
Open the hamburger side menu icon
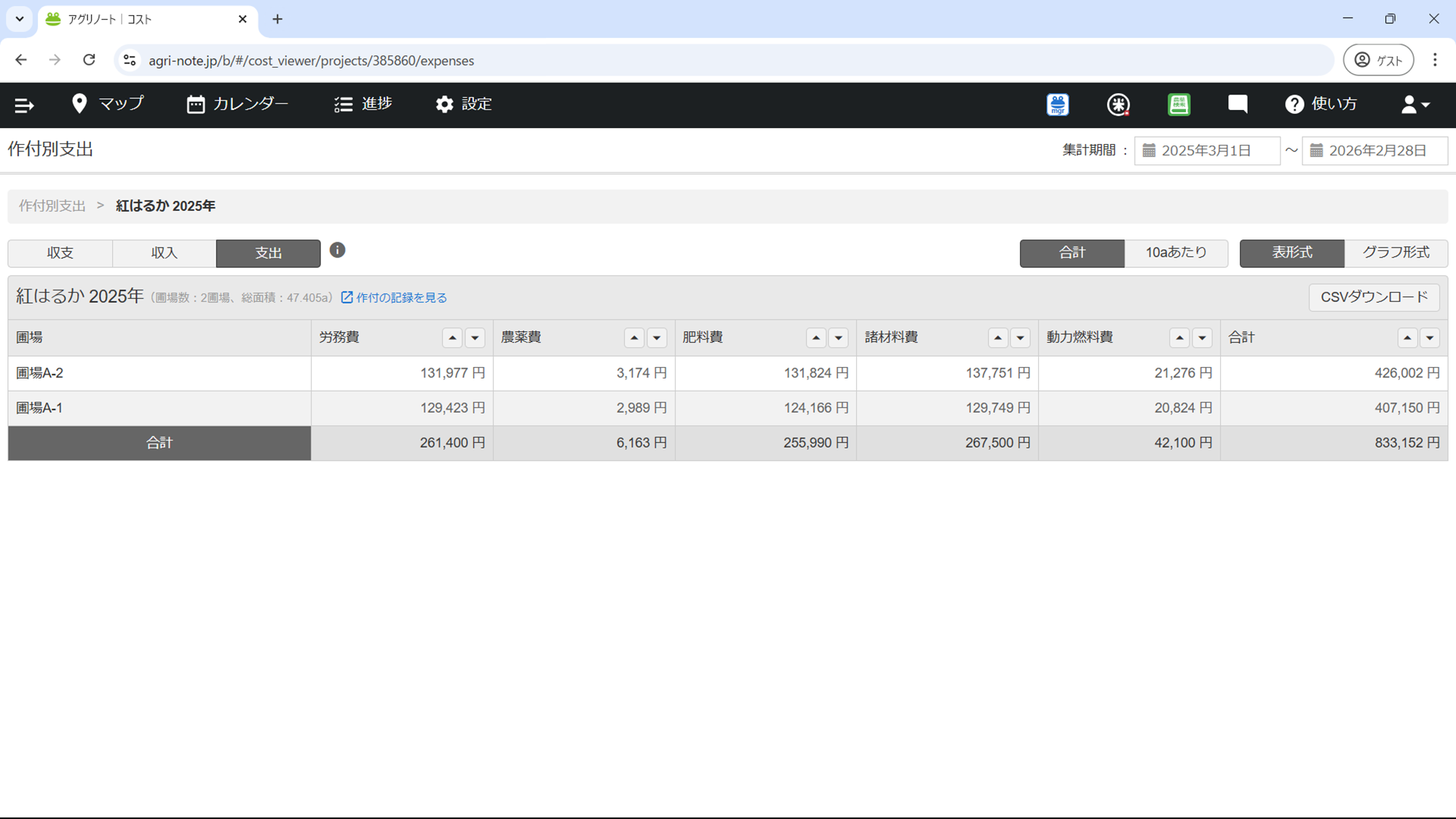[x=24, y=106]
